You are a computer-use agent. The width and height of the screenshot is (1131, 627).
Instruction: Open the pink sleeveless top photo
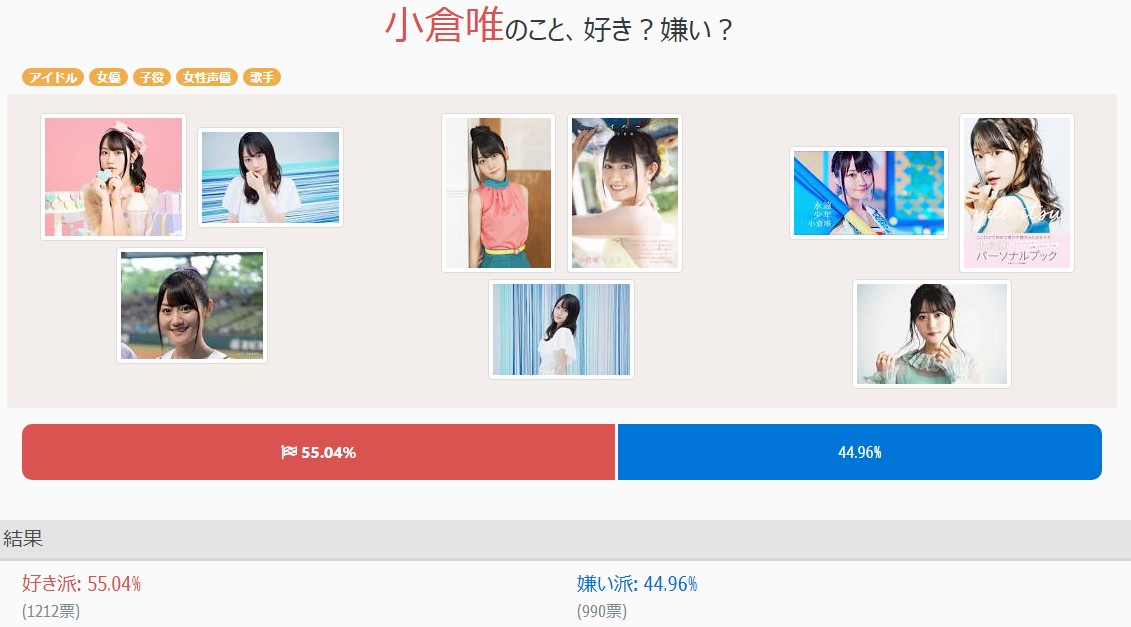tap(498, 193)
